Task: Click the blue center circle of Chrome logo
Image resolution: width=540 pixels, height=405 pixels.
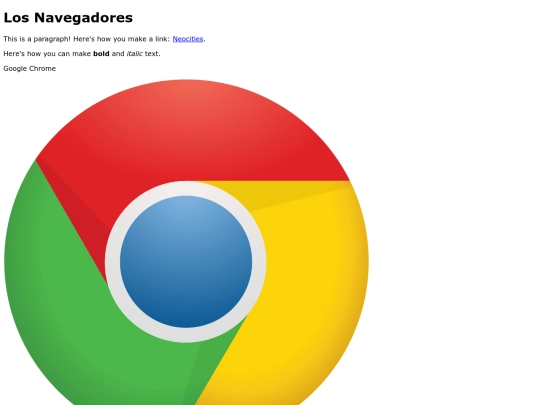Action: click(x=186, y=262)
